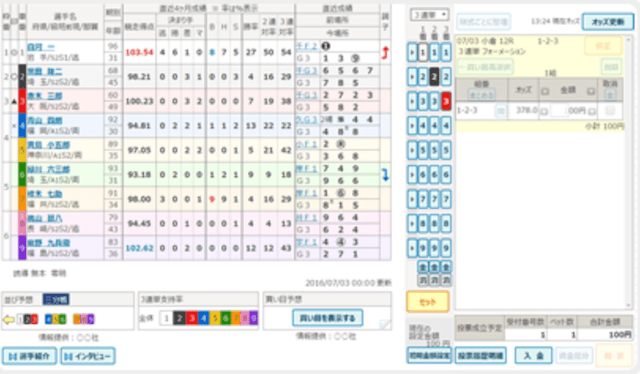640x374 pixels.
Task: Clear 3rd place column with 消 button
Action: click(446, 280)
